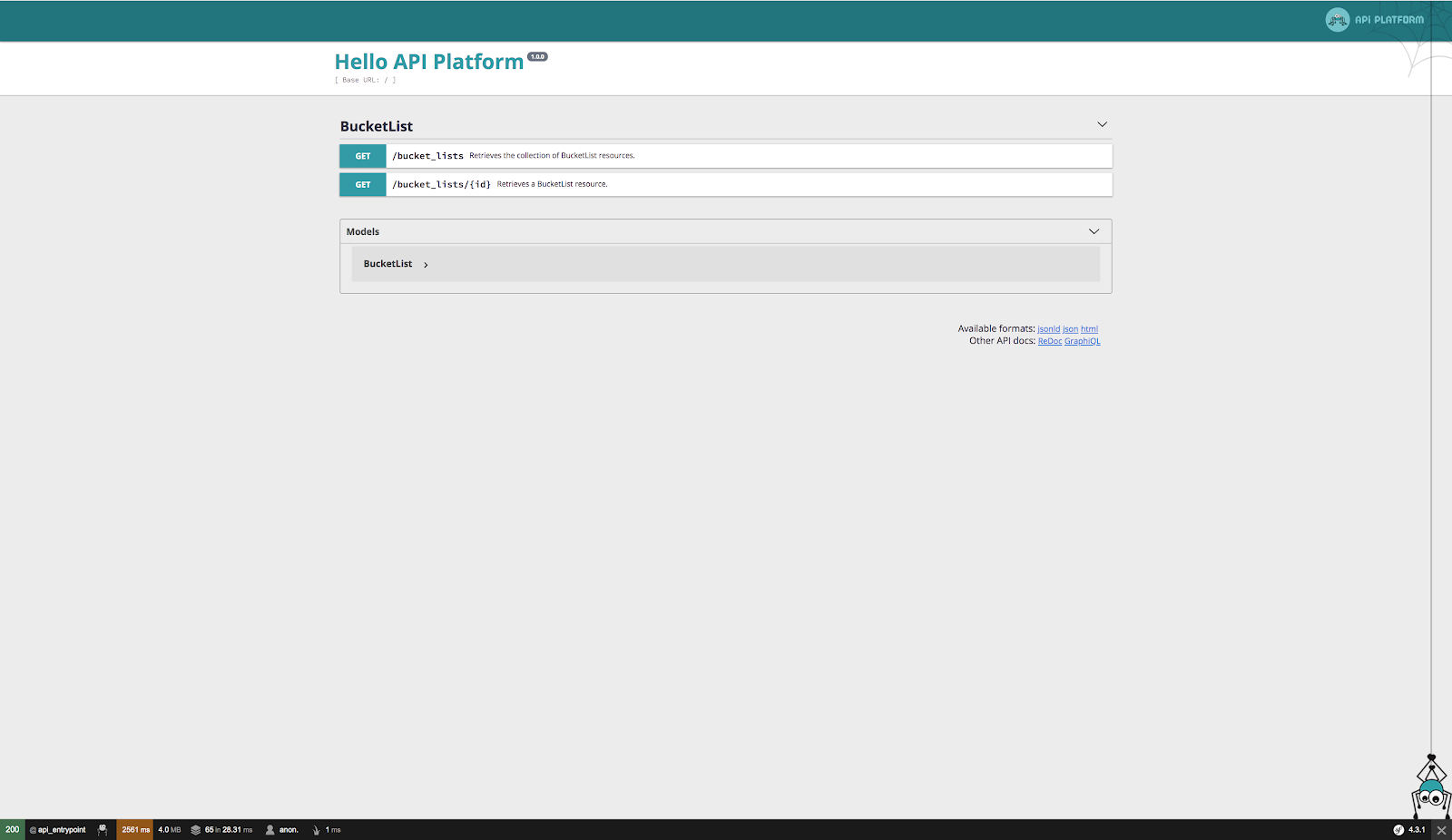Click the anon. user icon in toolbar
This screenshot has height=840, width=1452.
coord(270,829)
